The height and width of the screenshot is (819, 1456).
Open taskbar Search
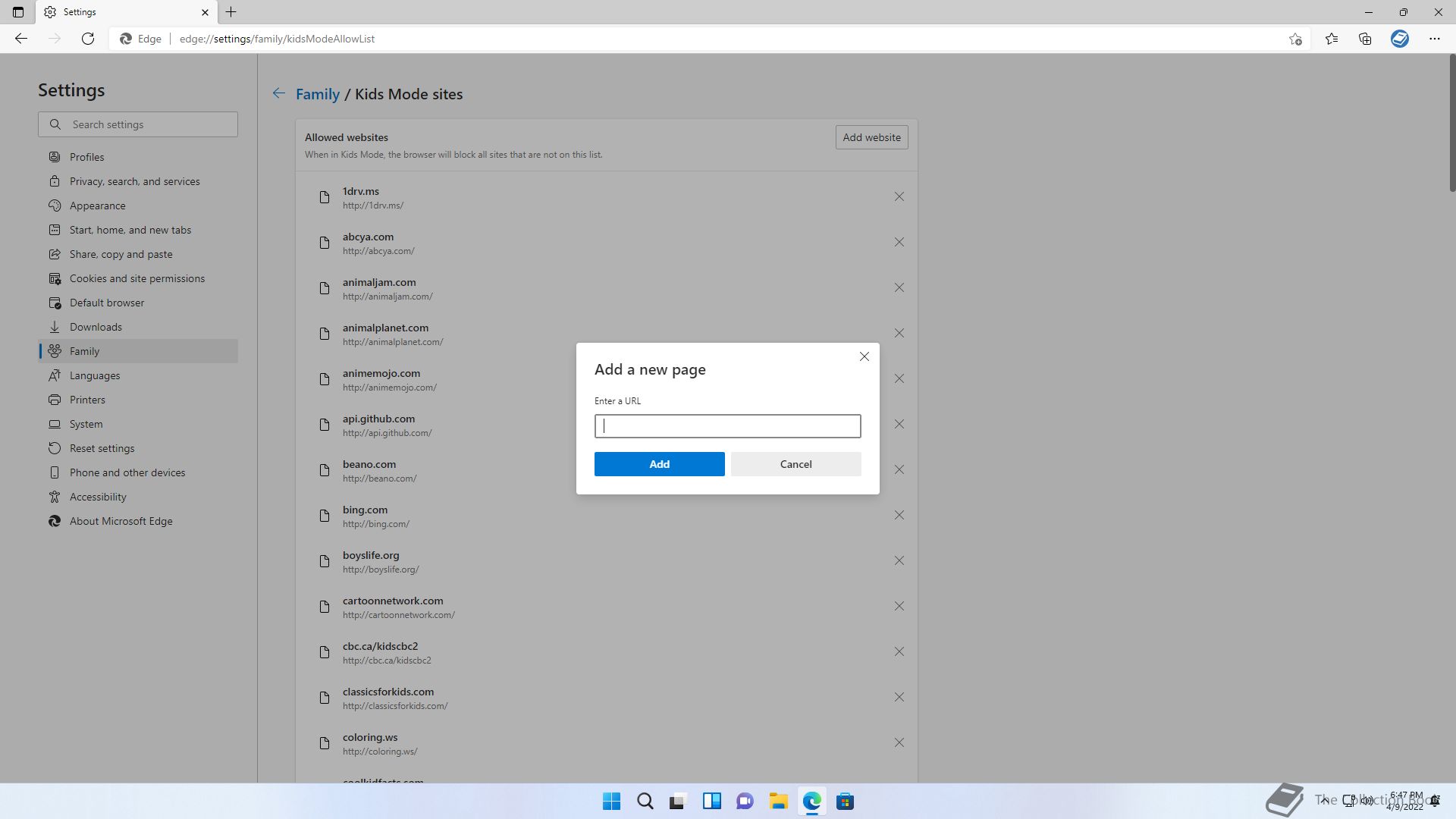click(645, 802)
